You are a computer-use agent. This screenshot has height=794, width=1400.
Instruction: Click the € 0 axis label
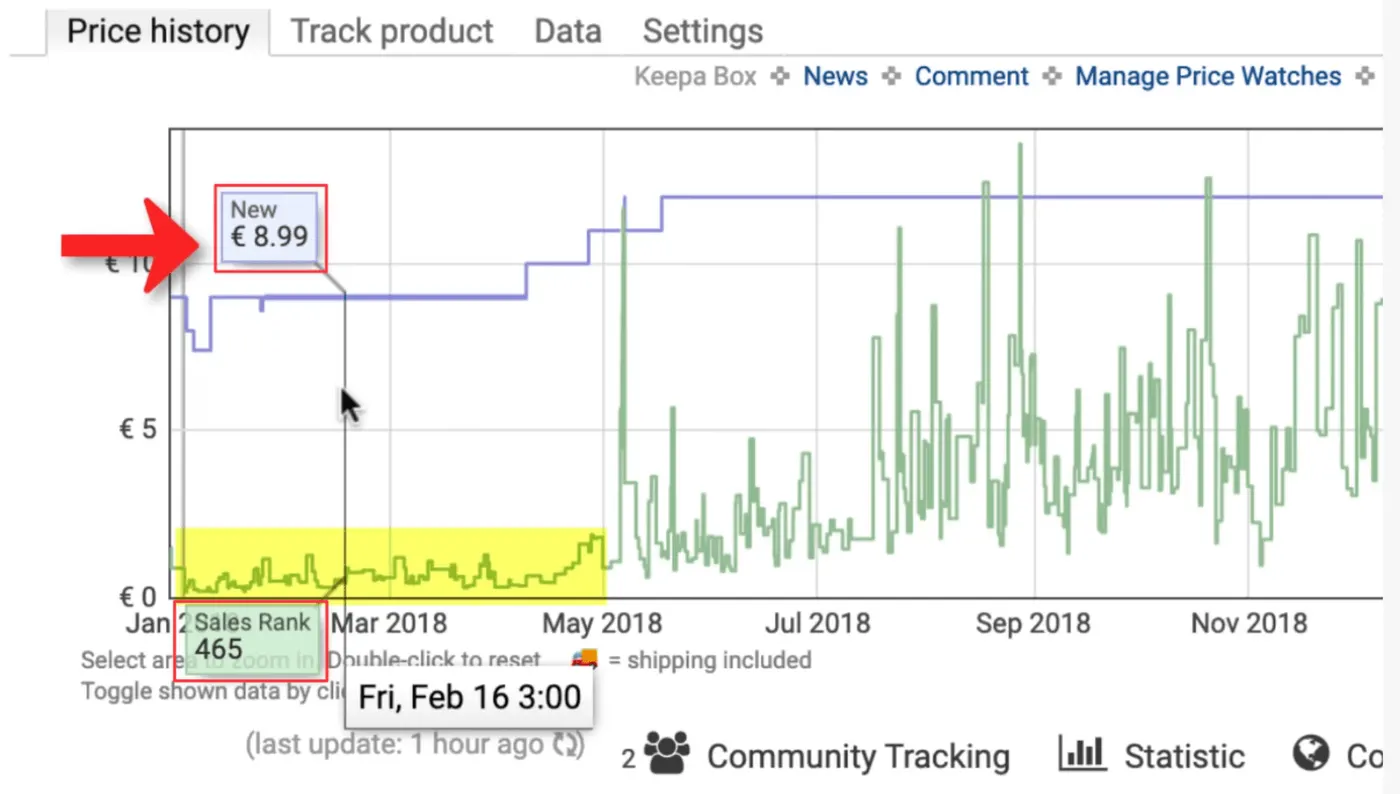(138, 598)
